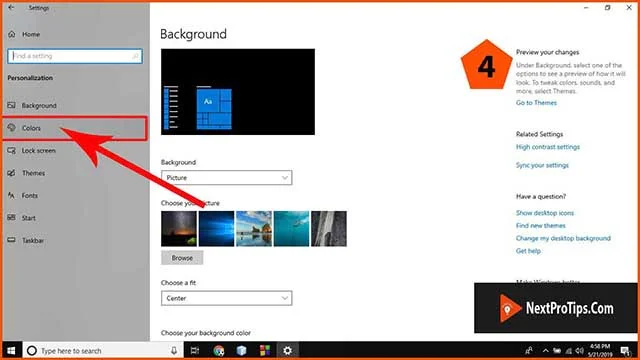Open the clock showing 4:58 PM
The height and width of the screenshot is (360, 640).
point(600,351)
